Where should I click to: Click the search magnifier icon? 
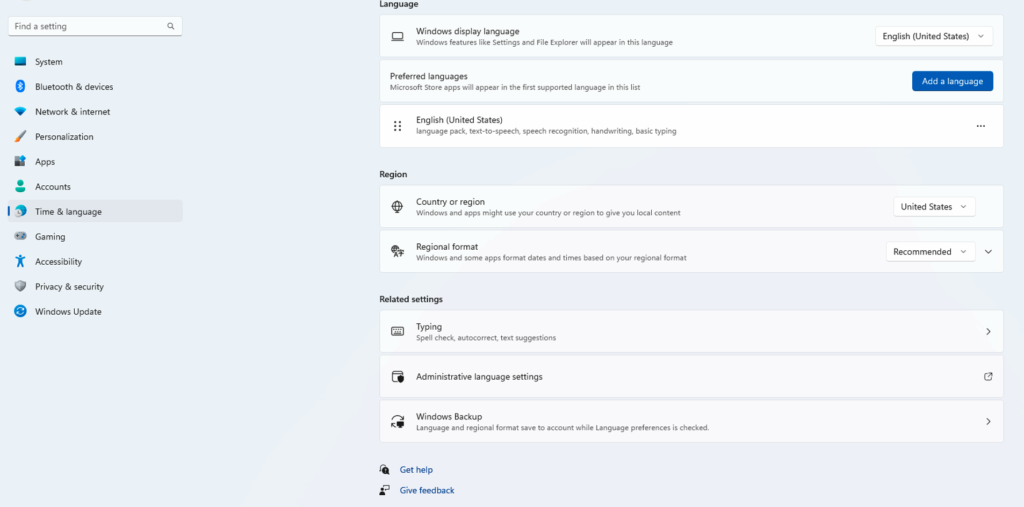tap(170, 26)
